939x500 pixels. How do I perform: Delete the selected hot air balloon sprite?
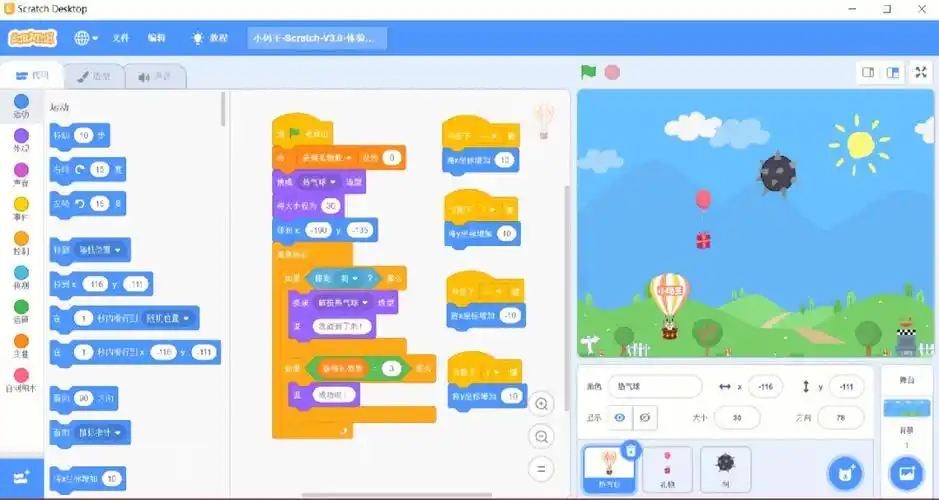click(x=630, y=451)
